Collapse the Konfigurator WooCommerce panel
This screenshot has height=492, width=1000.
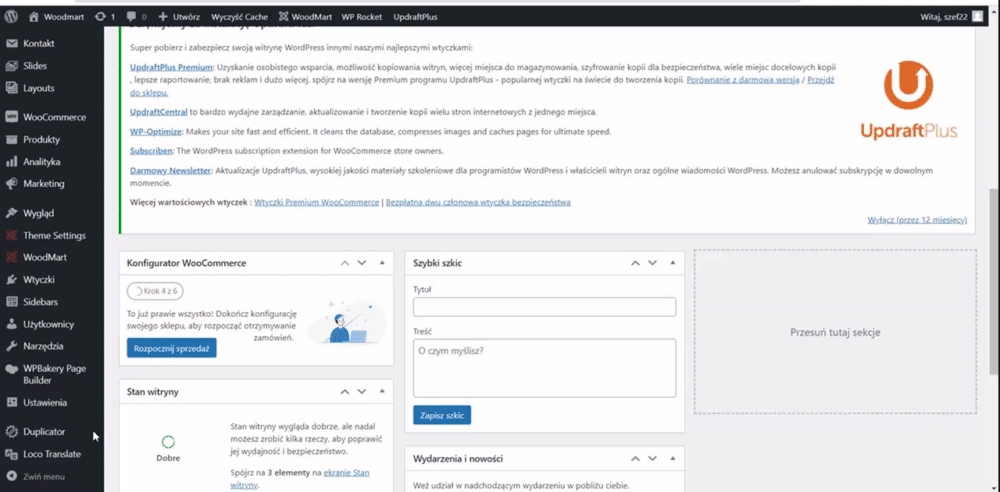(382, 263)
